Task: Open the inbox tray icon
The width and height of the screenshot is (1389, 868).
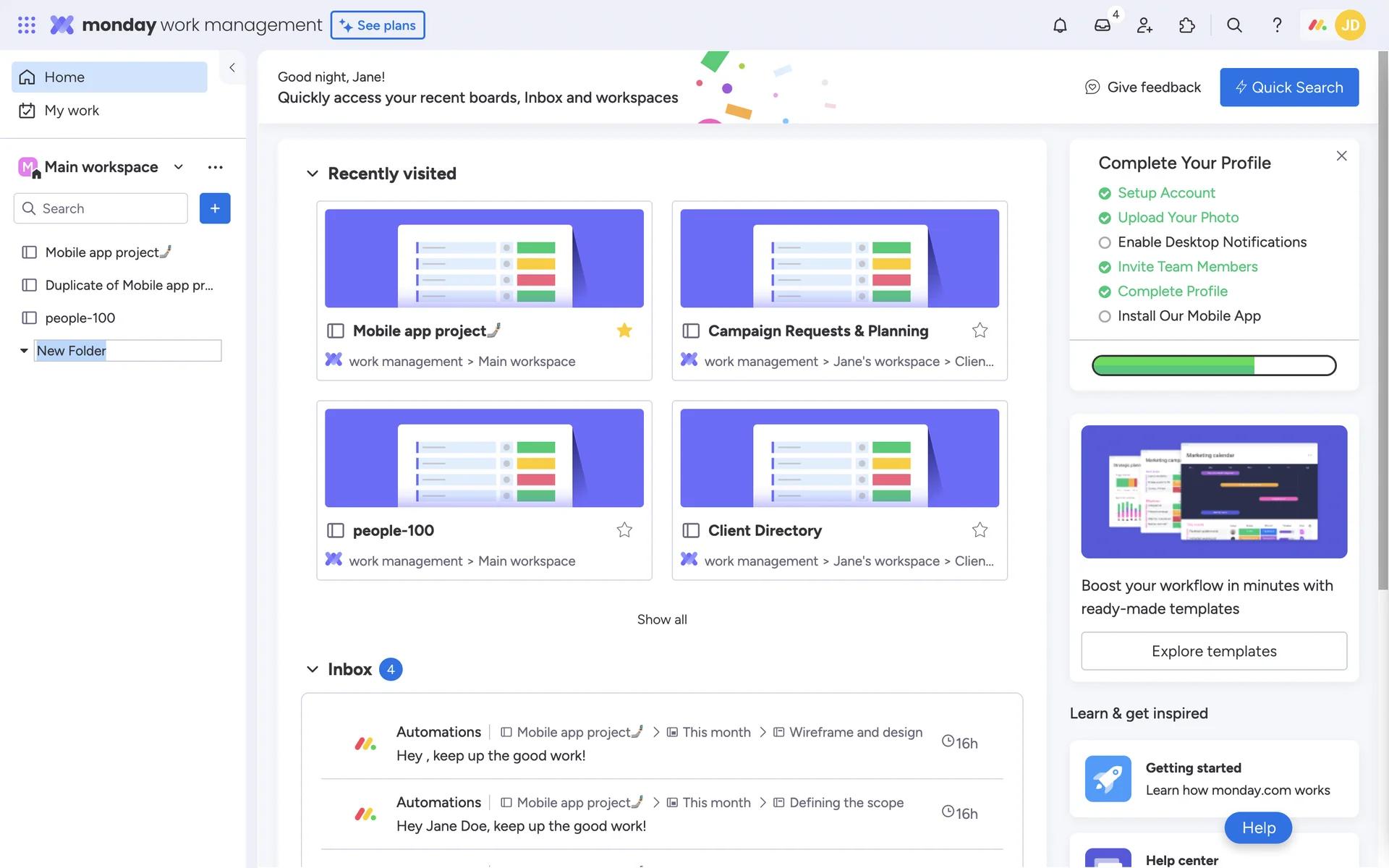Action: [x=1102, y=25]
